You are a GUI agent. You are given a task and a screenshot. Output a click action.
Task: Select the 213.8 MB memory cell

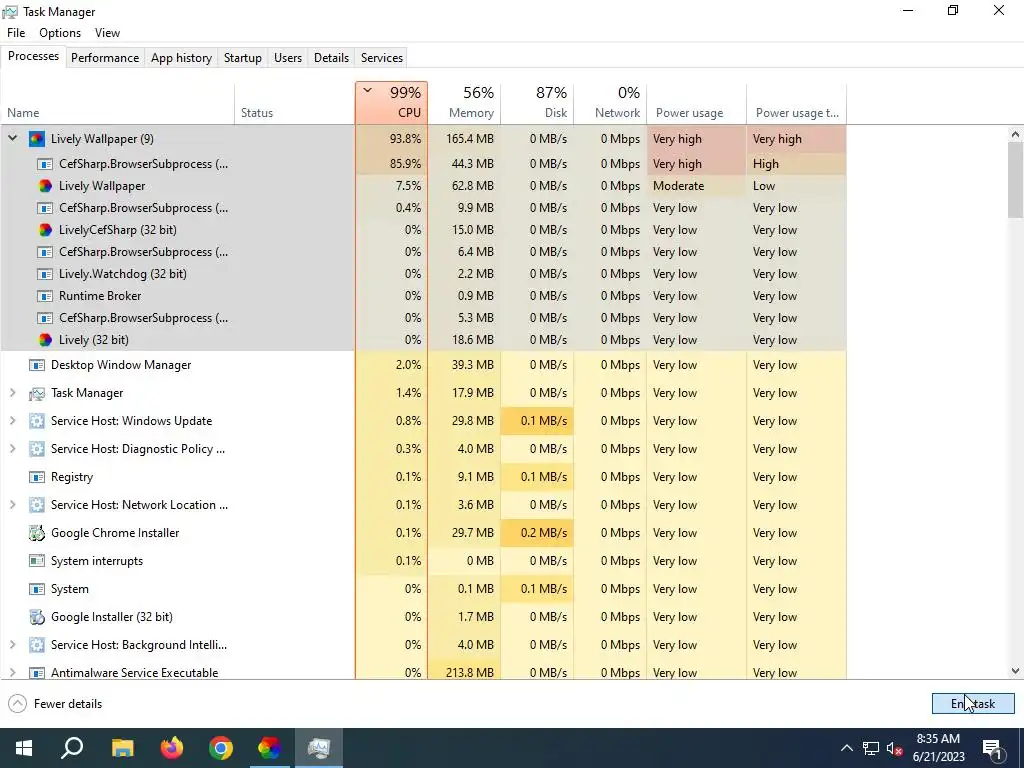(x=464, y=673)
